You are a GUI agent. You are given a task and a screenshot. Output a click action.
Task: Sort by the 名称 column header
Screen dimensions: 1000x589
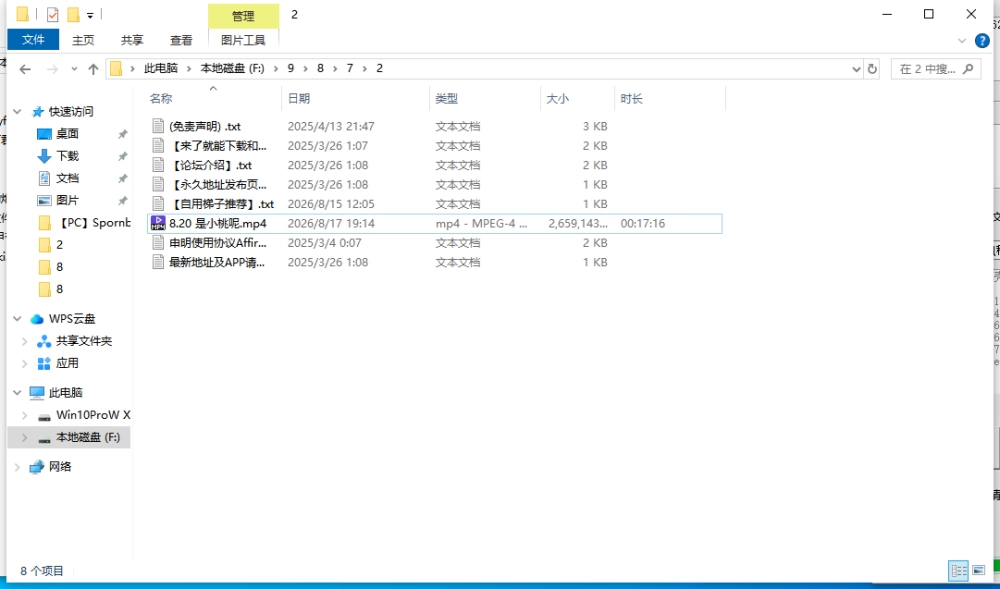click(x=161, y=99)
